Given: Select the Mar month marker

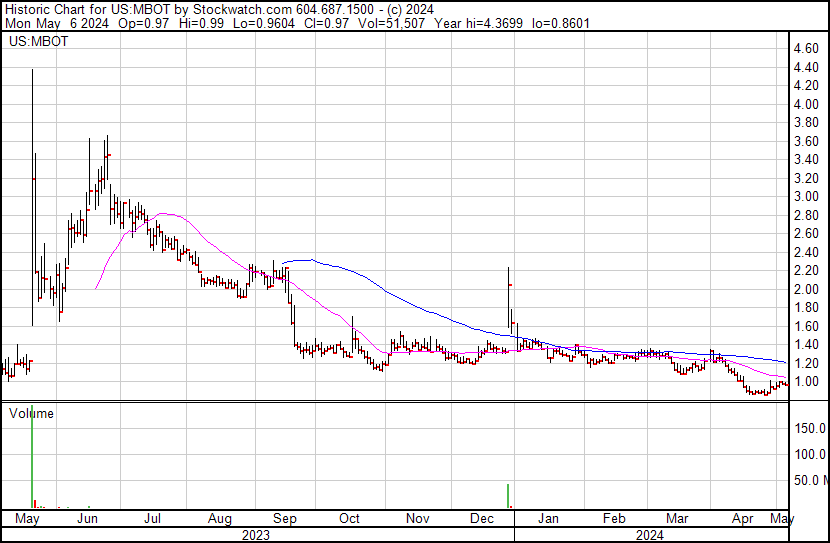Looking at the screenshot, I should 677,519.
